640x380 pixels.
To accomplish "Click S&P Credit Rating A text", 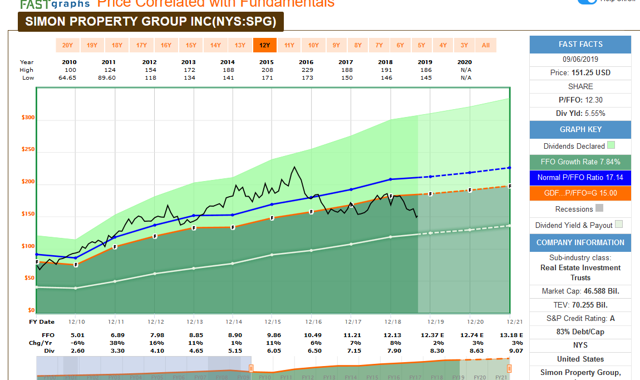I will coord(580,318).
